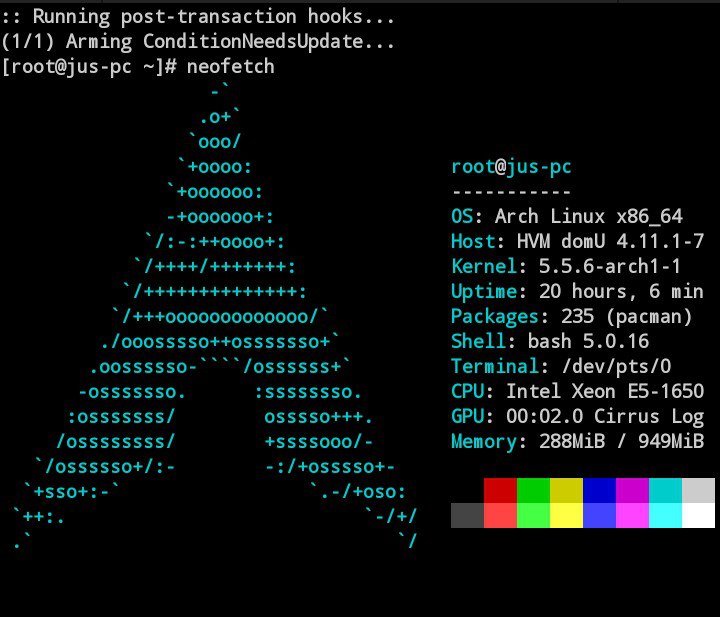Screen dimensions: 720x617
Task: Click the Memory: 288MiB / 949MiB line
Action: click(578, 442)
